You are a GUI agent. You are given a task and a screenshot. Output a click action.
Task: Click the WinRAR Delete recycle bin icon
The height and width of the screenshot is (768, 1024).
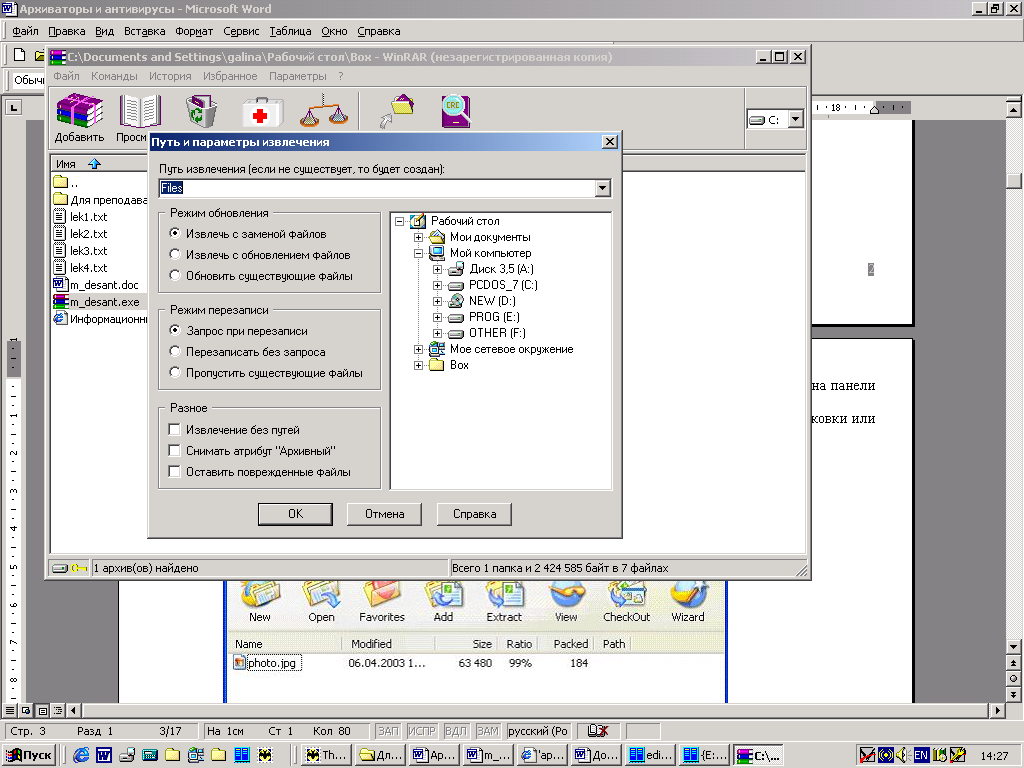point(201,111)
